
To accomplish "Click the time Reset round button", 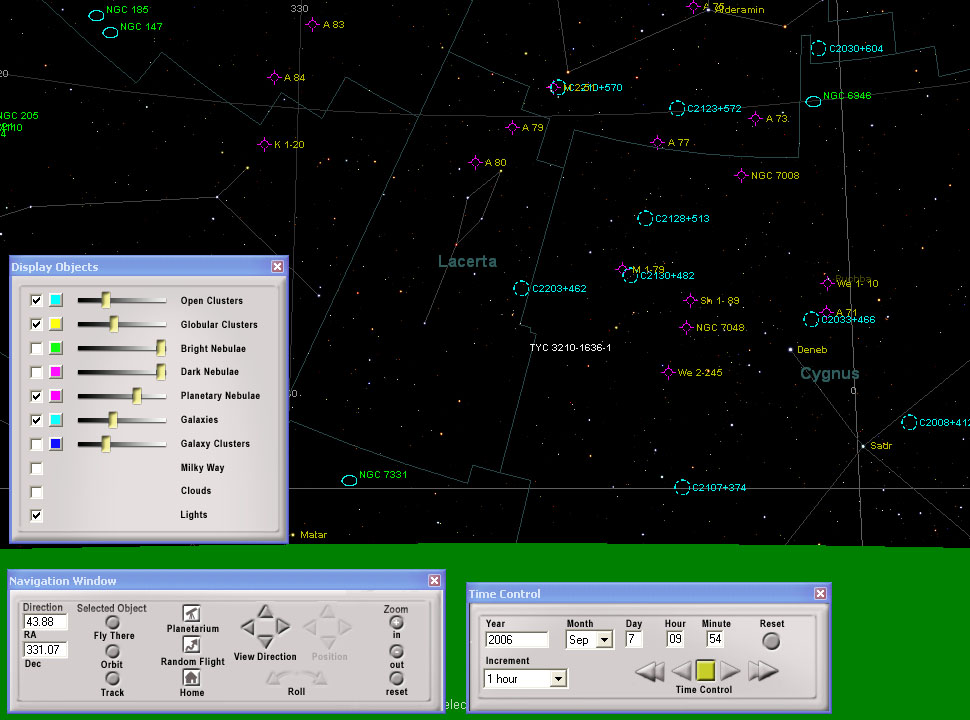I will 771,641.
